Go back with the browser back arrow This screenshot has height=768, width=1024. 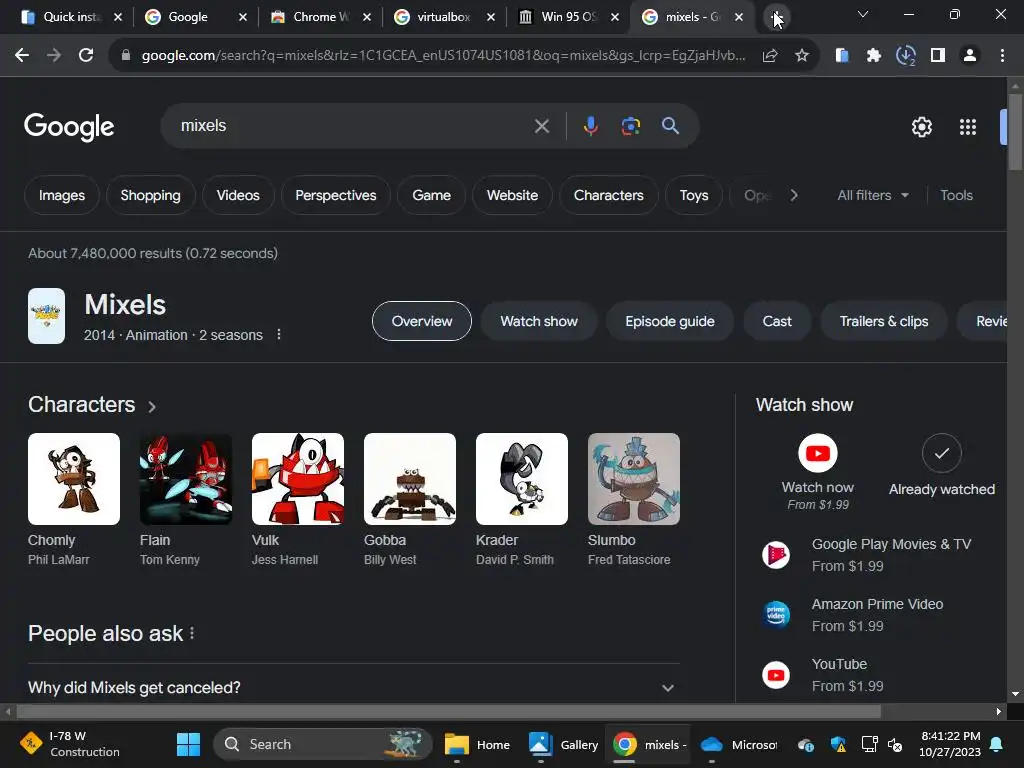(x=22, y=56)
